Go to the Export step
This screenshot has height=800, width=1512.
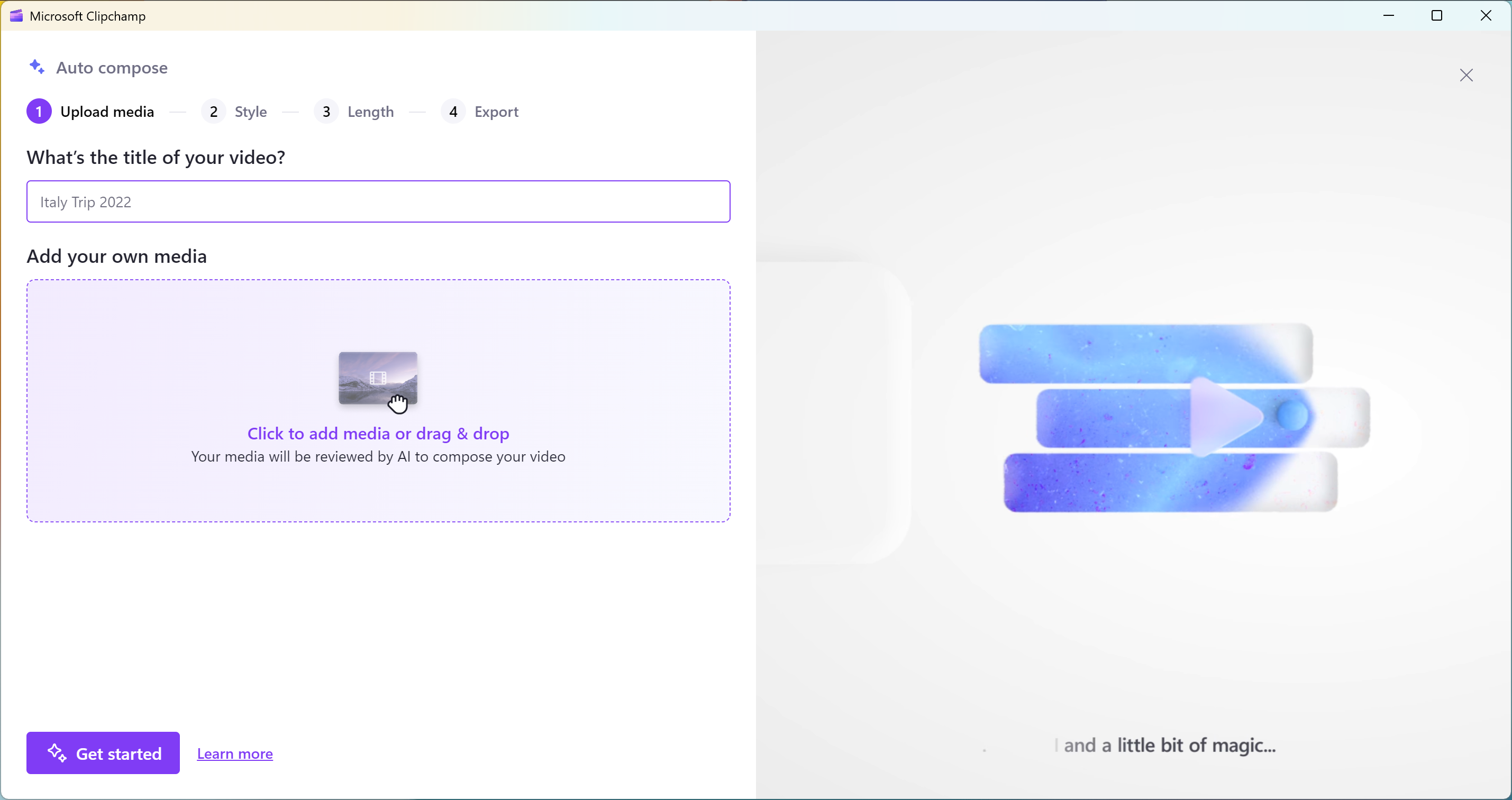(x=496, y=112)
